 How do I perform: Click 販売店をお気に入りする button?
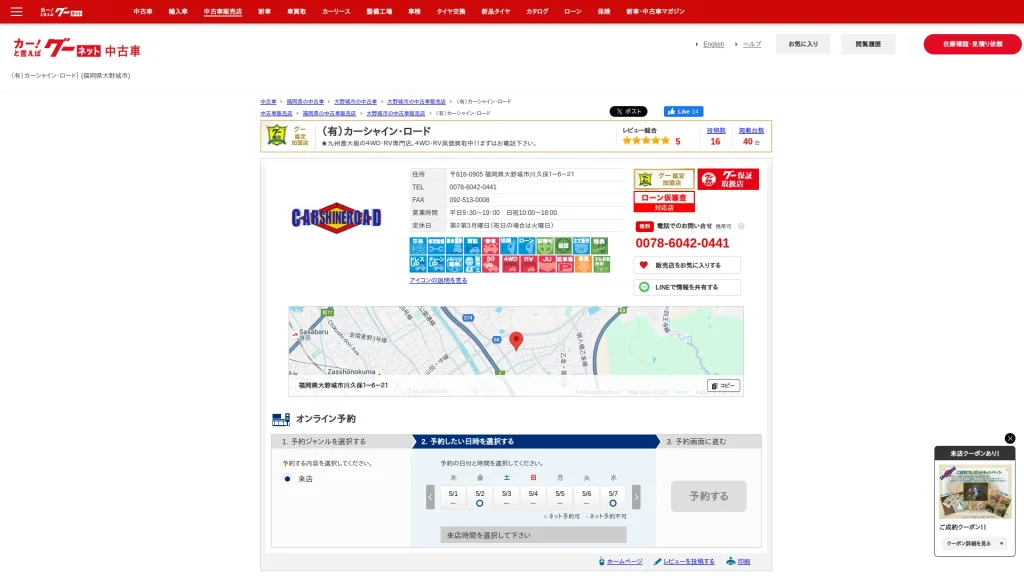(x=686, y=265)
